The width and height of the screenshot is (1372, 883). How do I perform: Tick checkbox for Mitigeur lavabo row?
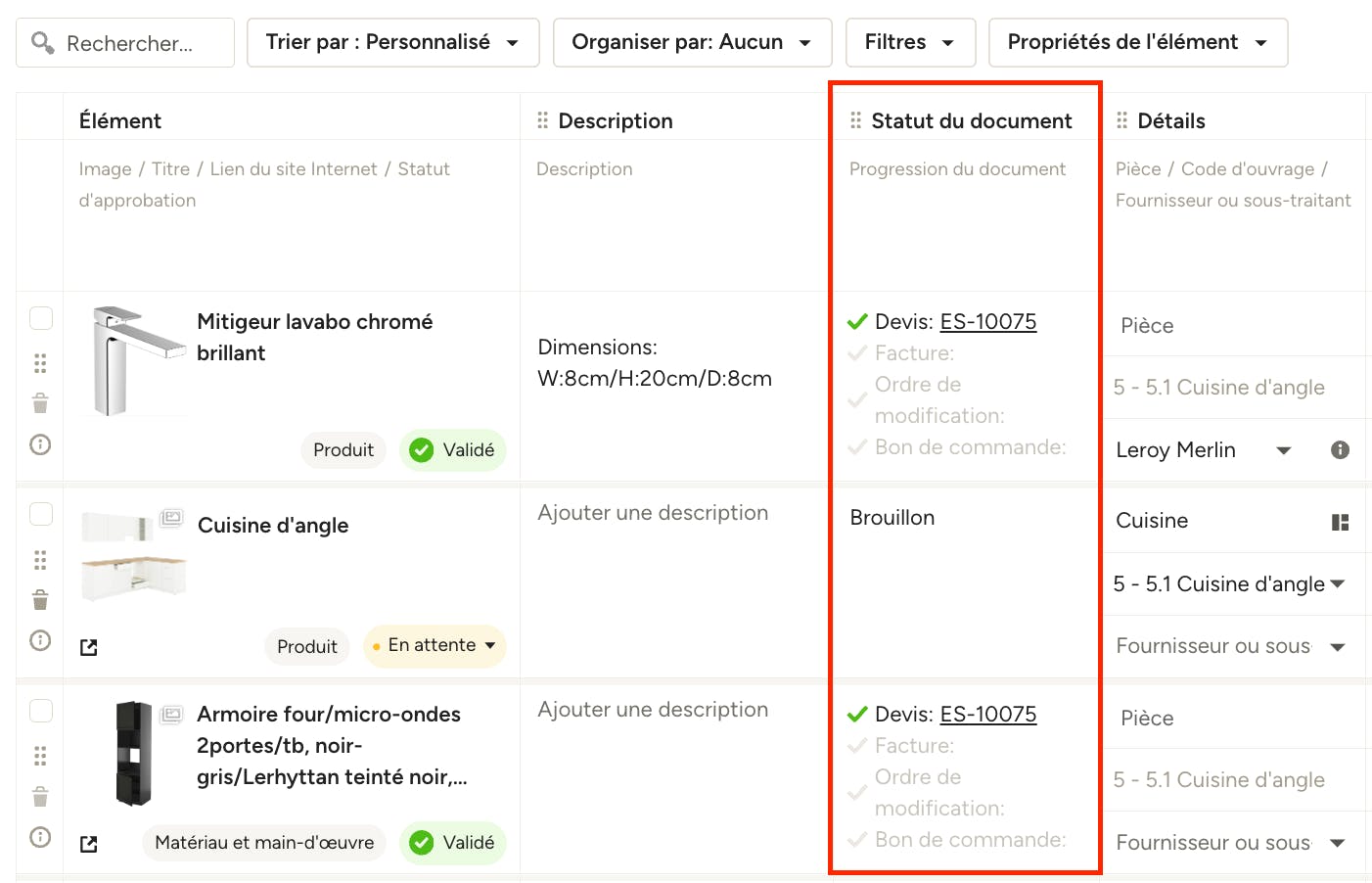click(x=41, y=318)
